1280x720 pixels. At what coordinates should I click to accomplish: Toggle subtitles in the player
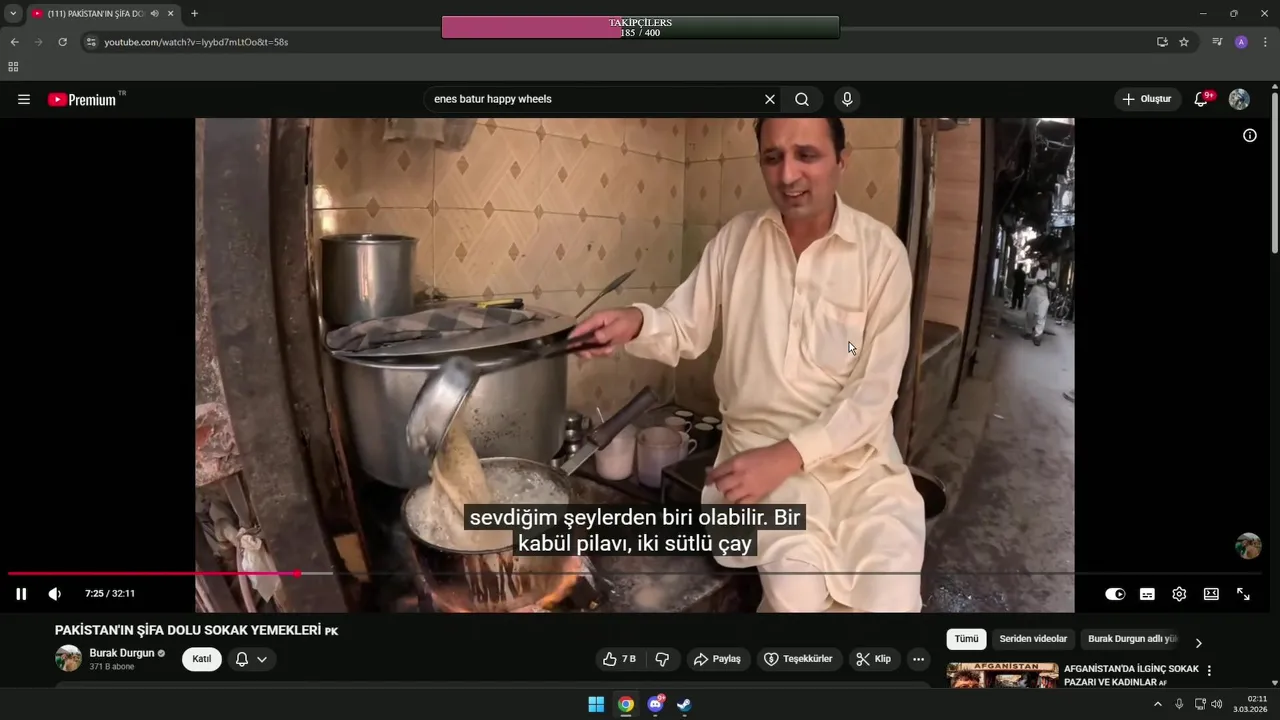tap(1147, 594)
